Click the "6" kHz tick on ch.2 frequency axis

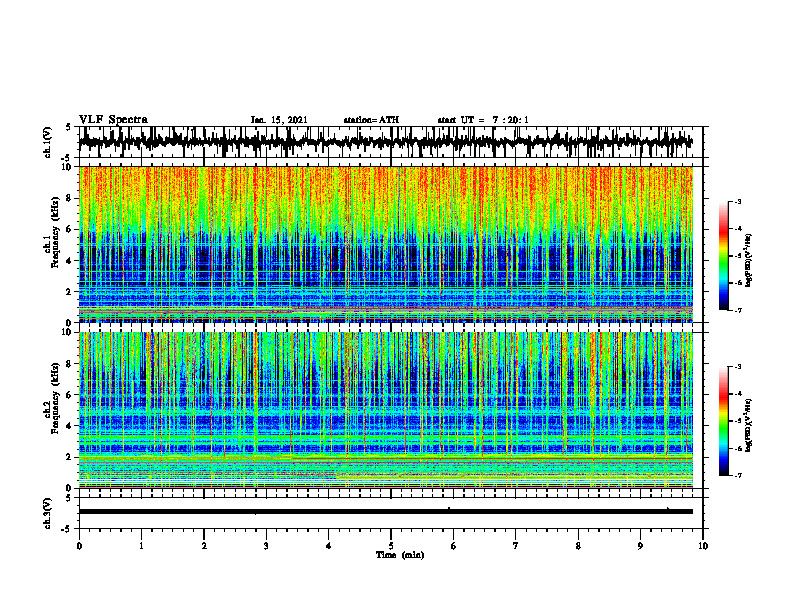[70, 395]
